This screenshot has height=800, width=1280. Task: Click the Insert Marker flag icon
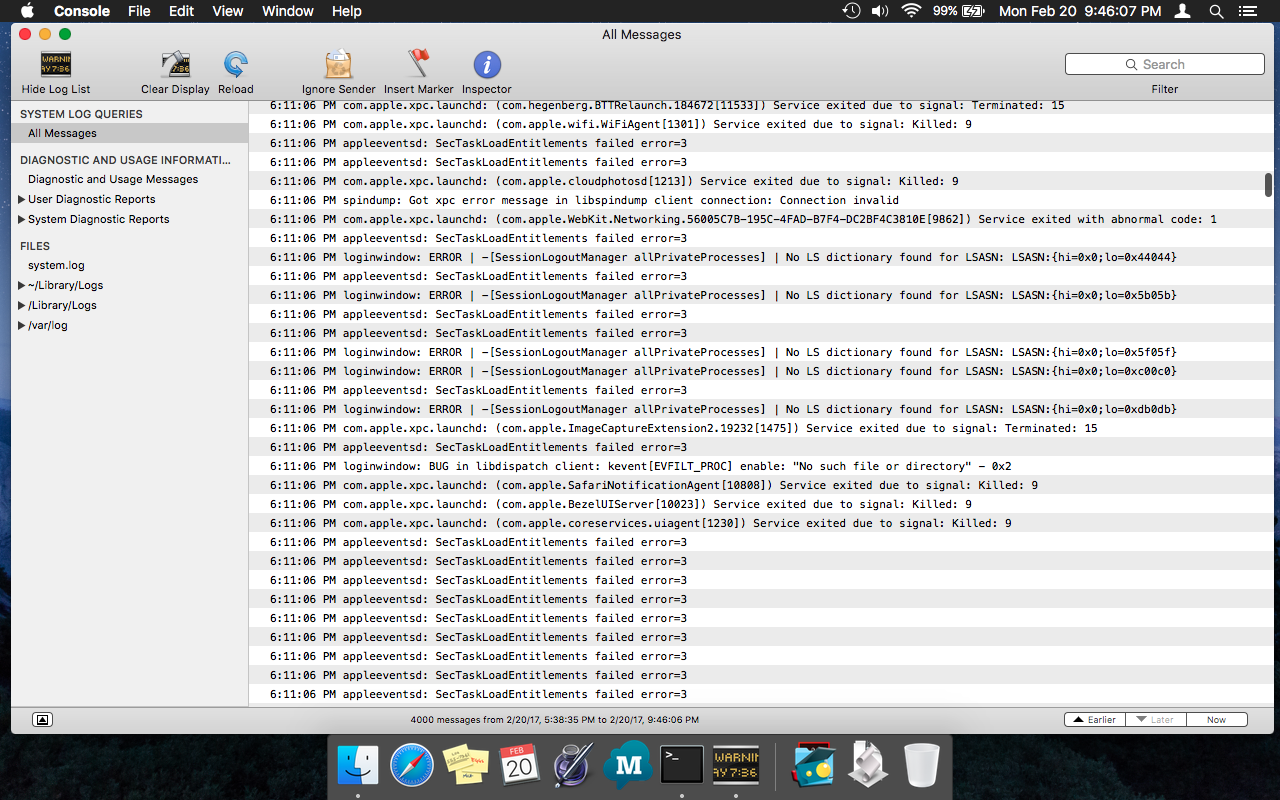pyautogui.click(x=419, y=65)
